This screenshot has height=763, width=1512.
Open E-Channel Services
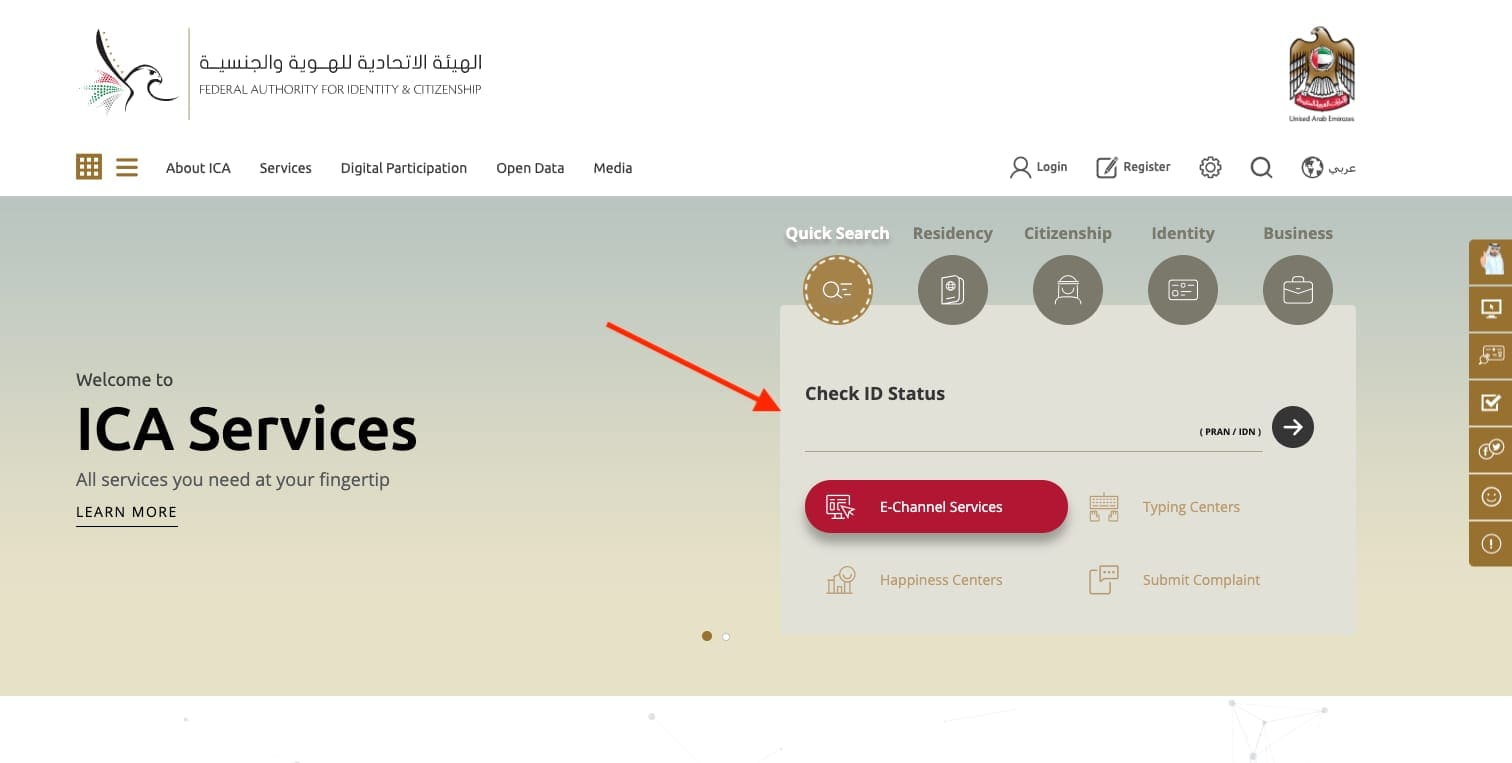point(936,507)
